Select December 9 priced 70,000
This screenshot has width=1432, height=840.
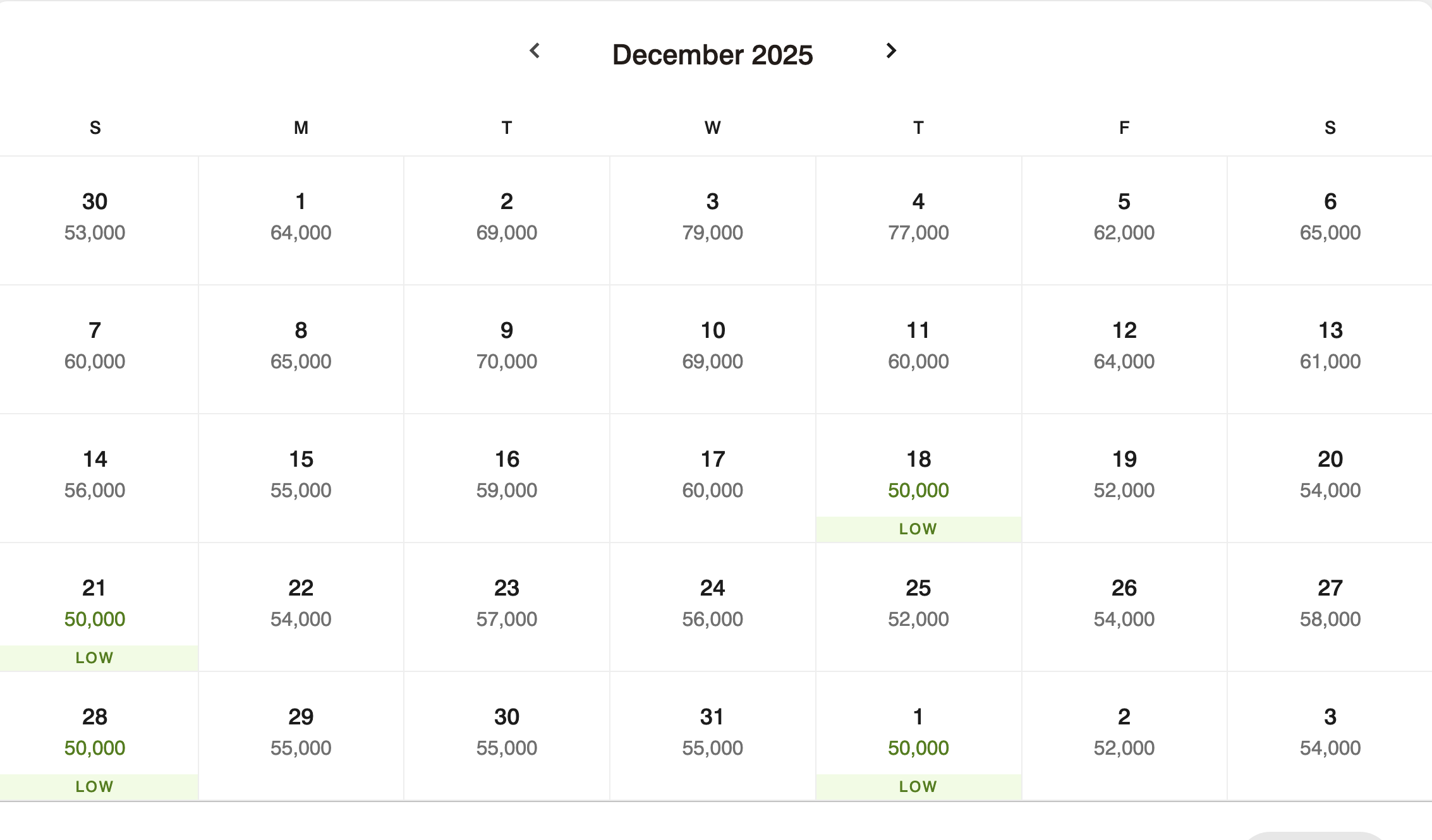[507, 349]
